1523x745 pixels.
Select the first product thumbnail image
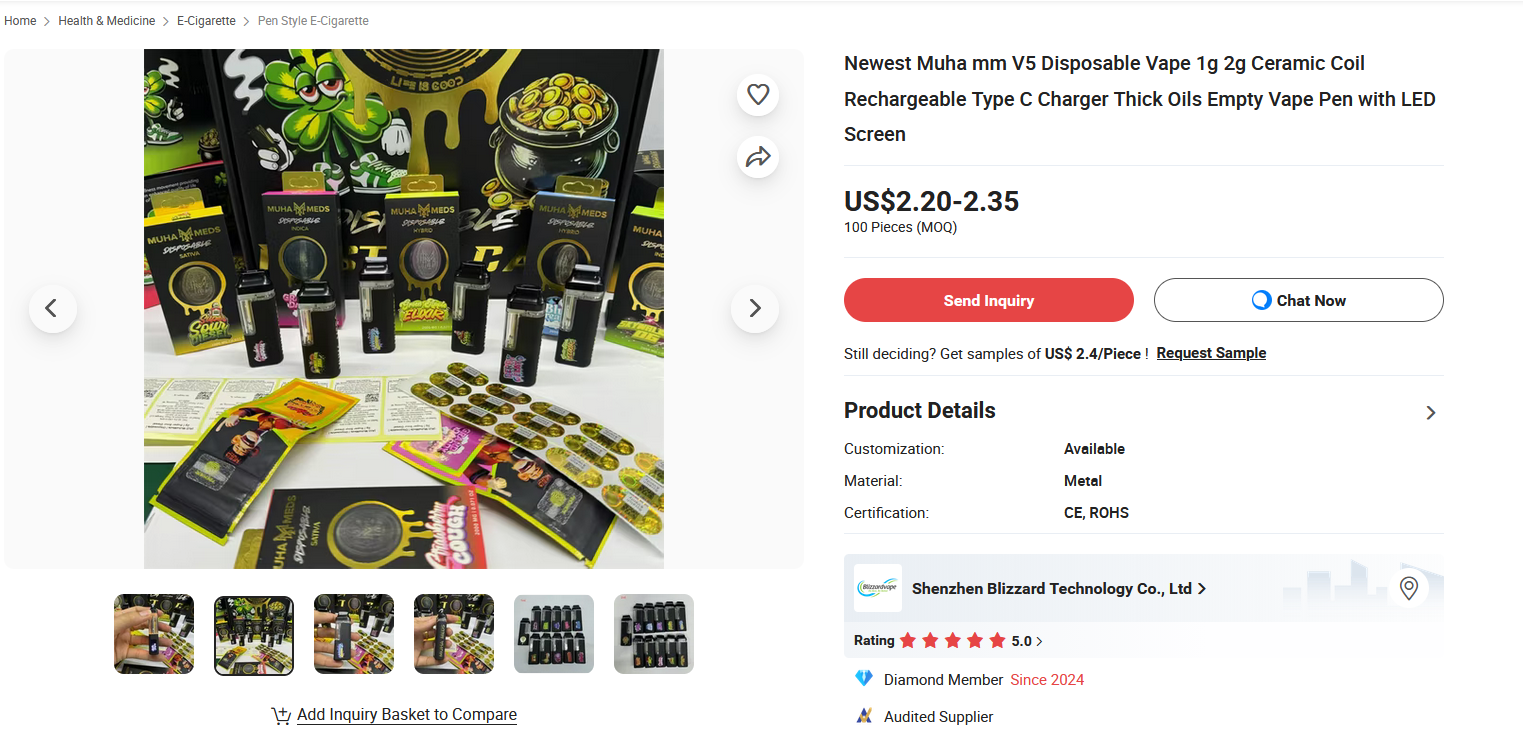pyautogui.click(x=154, y=634)
